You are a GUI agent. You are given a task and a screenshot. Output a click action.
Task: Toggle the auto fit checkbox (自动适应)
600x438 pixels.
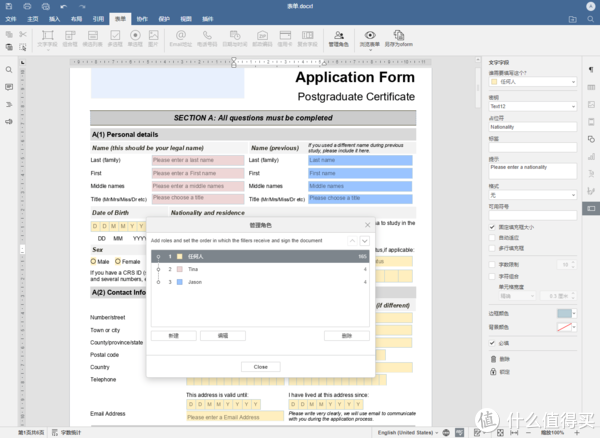click(x=492, y=238)
